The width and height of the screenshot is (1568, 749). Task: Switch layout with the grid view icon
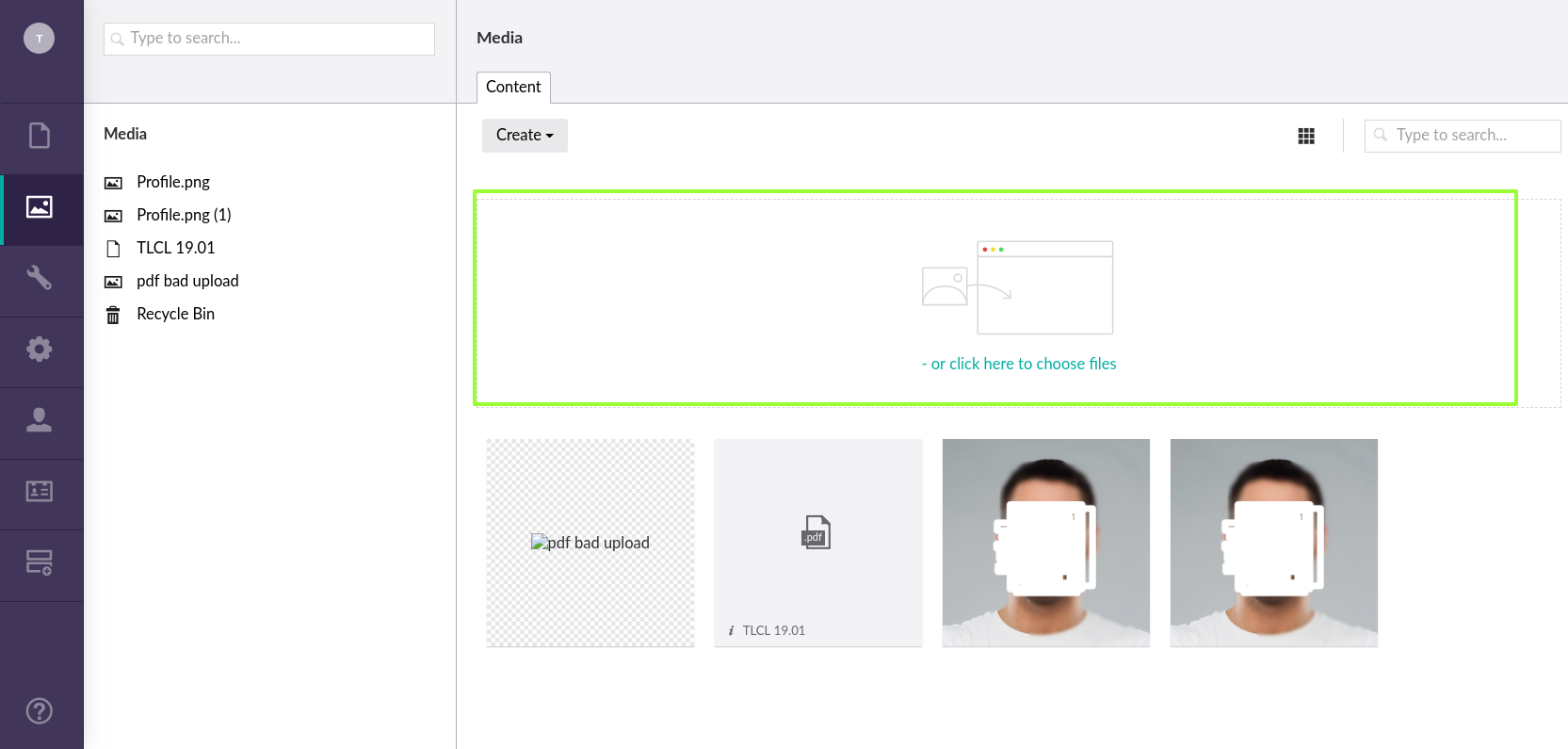[x=1306, y=137]
